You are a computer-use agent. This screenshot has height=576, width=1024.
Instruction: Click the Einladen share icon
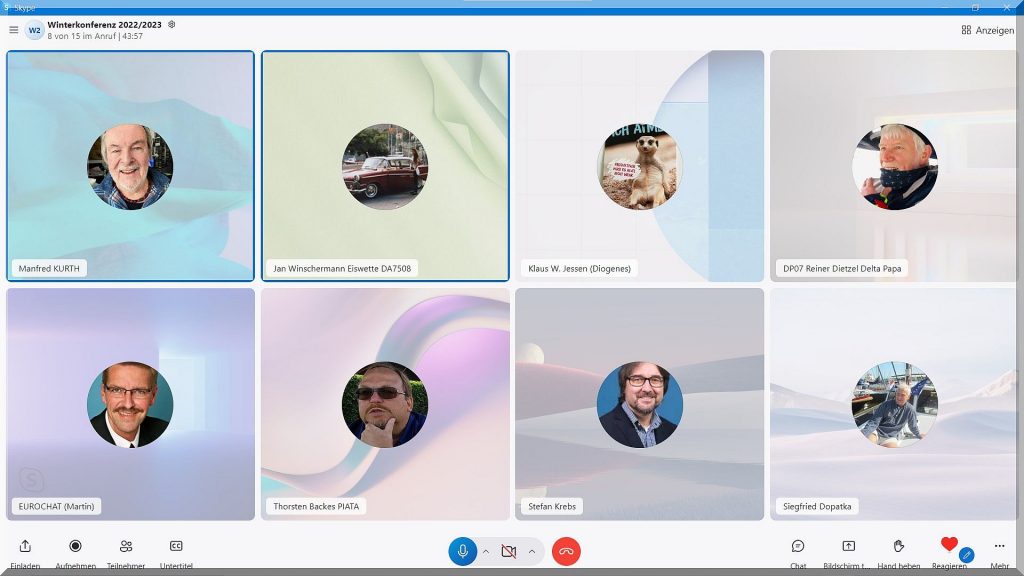point(25,546)
